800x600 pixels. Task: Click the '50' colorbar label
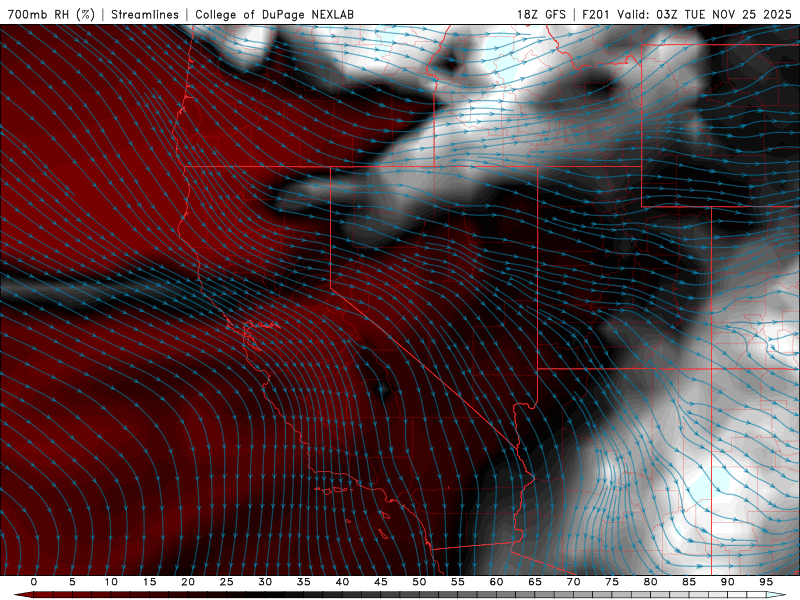419,582
